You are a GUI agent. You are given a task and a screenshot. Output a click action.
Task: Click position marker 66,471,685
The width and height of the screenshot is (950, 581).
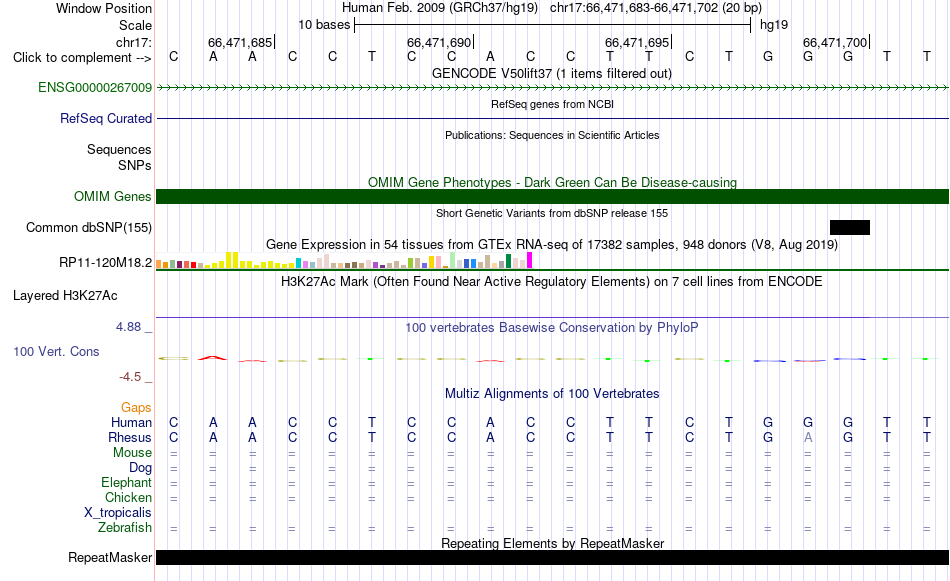tap(240, 42)
